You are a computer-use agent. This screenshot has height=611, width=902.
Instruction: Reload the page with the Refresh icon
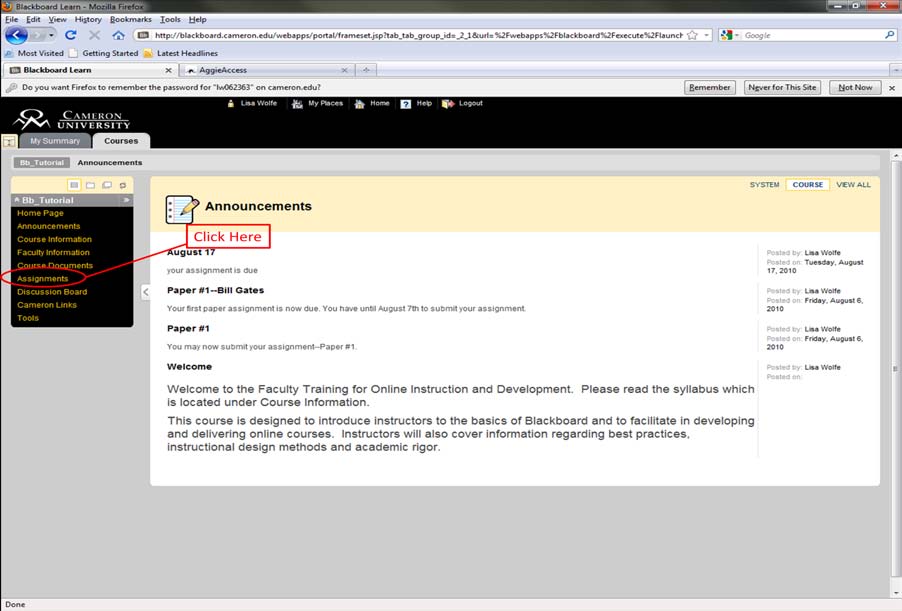71,35
